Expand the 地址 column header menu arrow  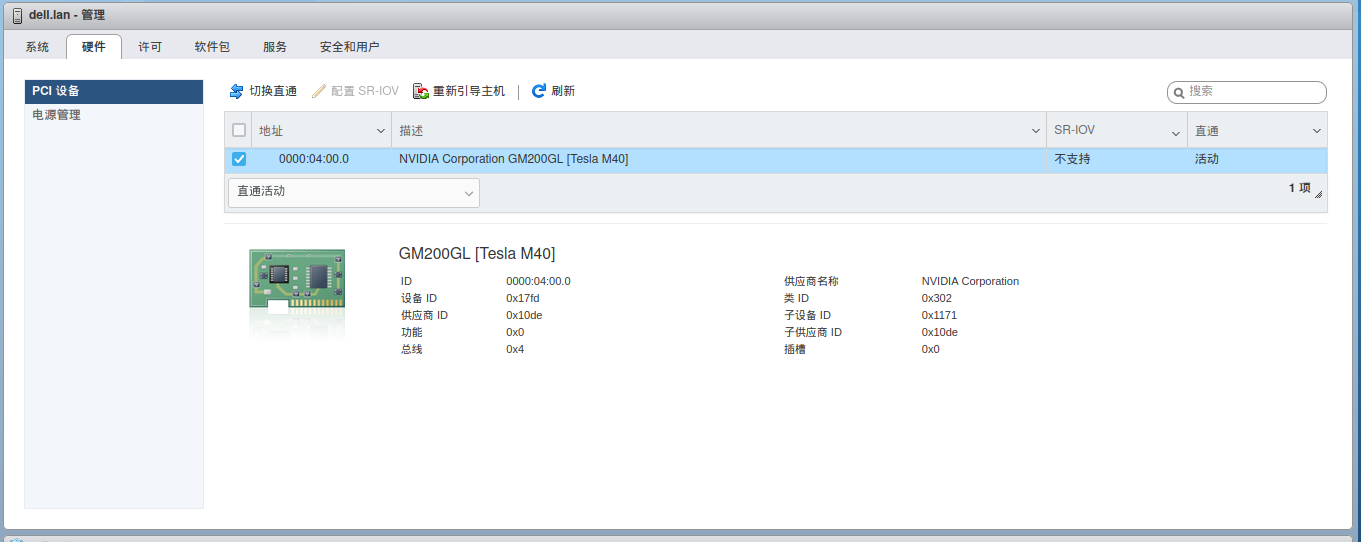click(x=380, y=131)
